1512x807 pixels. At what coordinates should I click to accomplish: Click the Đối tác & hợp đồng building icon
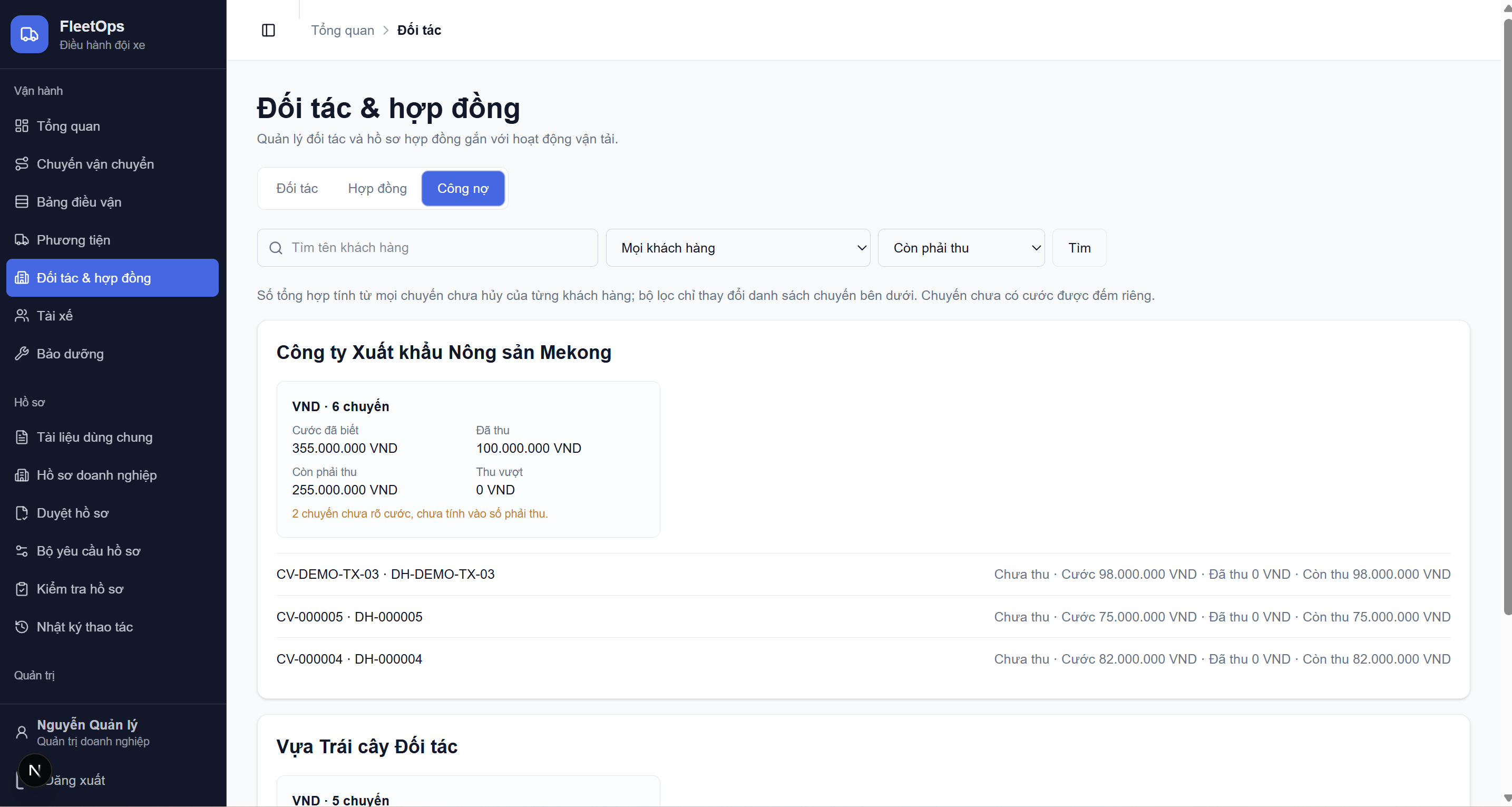click(x=22, y=278)
